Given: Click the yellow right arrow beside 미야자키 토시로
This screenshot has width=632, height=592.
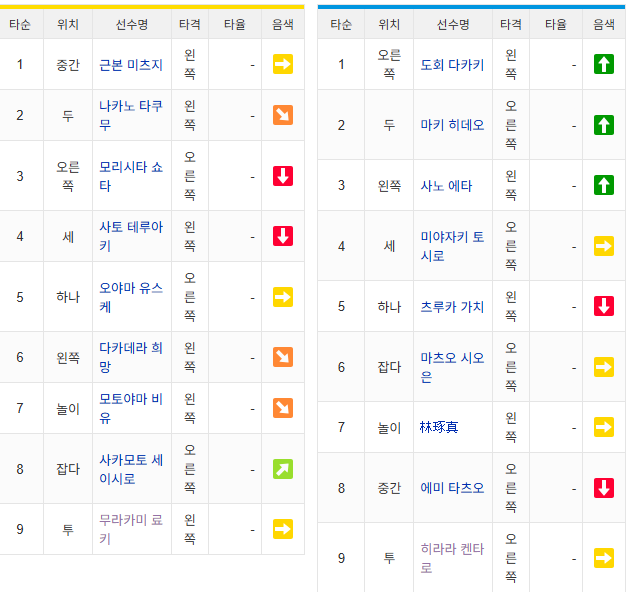Looking at the screenshot, I should tap(604, 246).
